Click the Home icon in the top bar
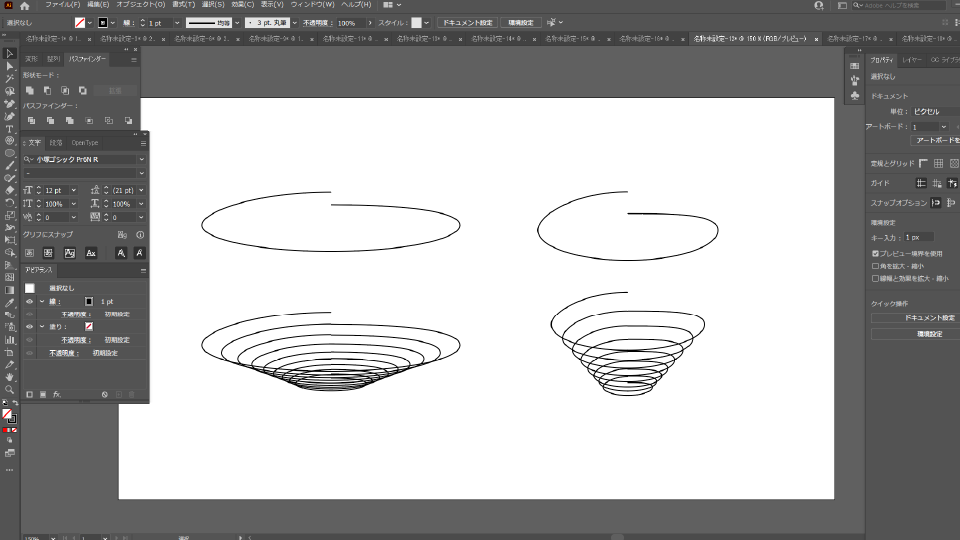Viewport: 960px width, 540px height. [25, 6]
